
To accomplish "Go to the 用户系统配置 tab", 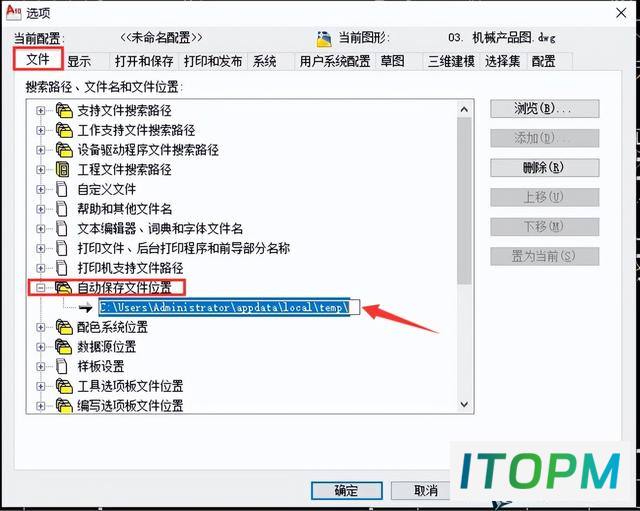I will pyautogui.click(x=335, y=62).
